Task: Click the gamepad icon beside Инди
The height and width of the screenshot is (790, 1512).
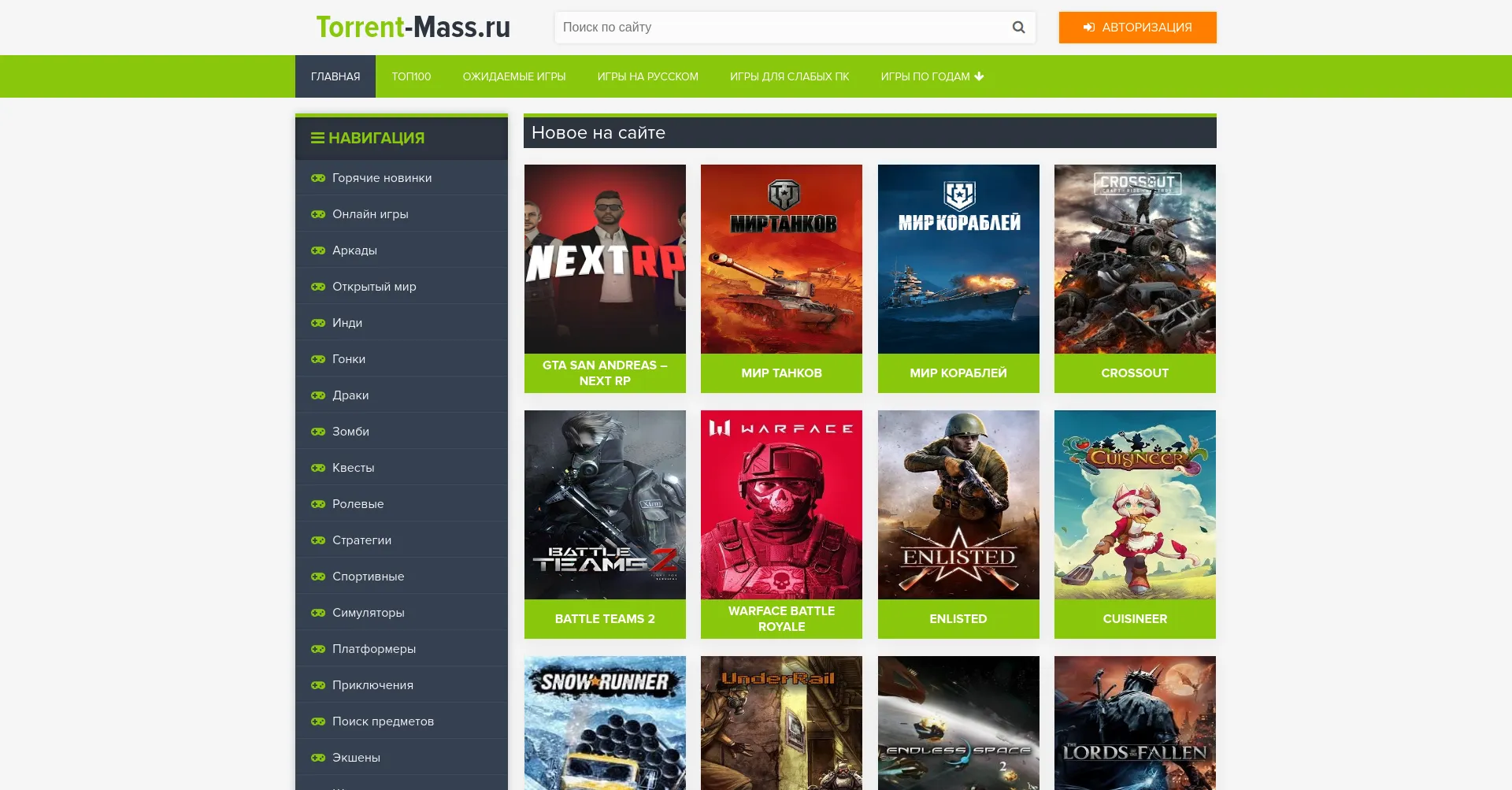Action: point(318,323)
